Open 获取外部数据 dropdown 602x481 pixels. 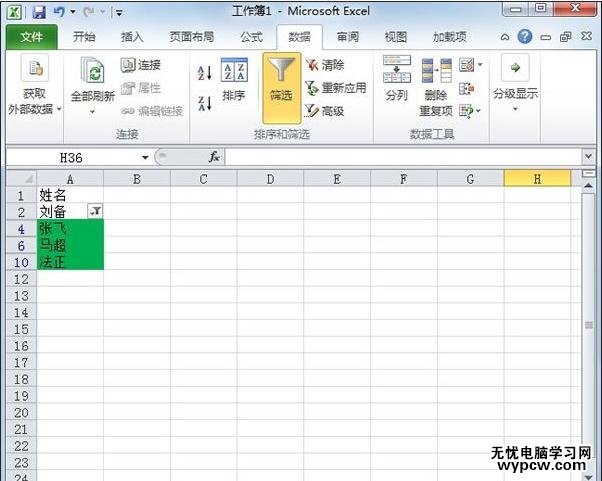tap(35, 85)
